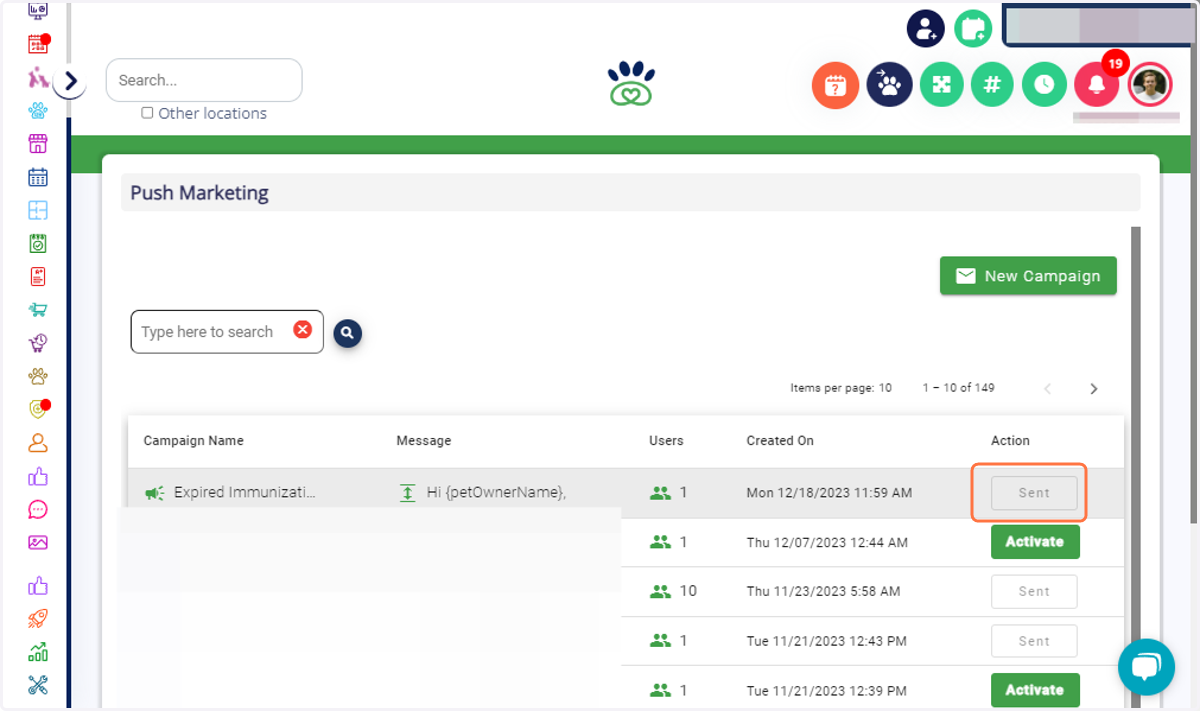Open the light blue paw sidebar icon
Viewport: 1200px width, 711px height.
(x=38, y=110)
